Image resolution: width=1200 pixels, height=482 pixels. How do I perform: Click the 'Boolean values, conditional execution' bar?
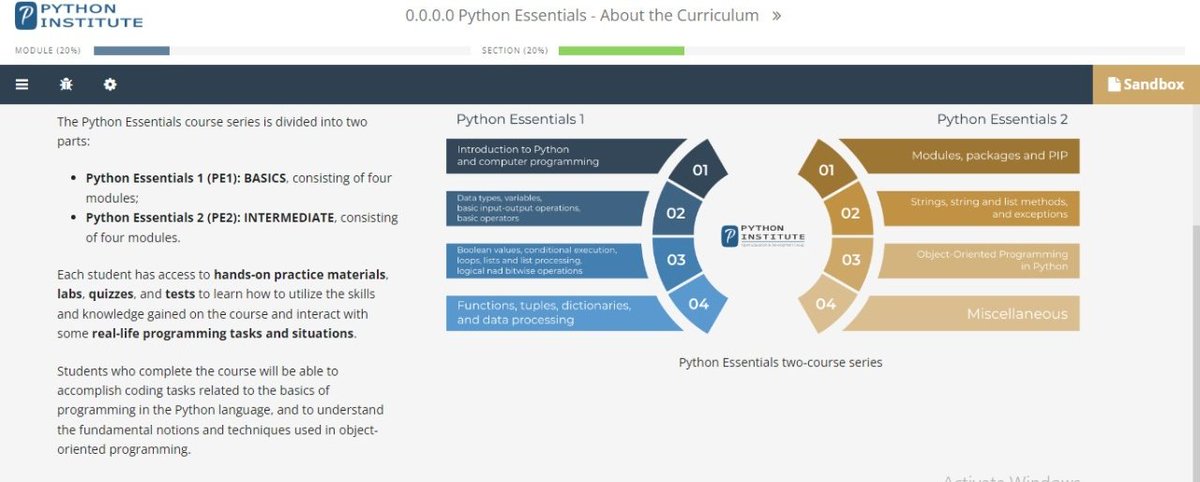[x=549, y=260]
